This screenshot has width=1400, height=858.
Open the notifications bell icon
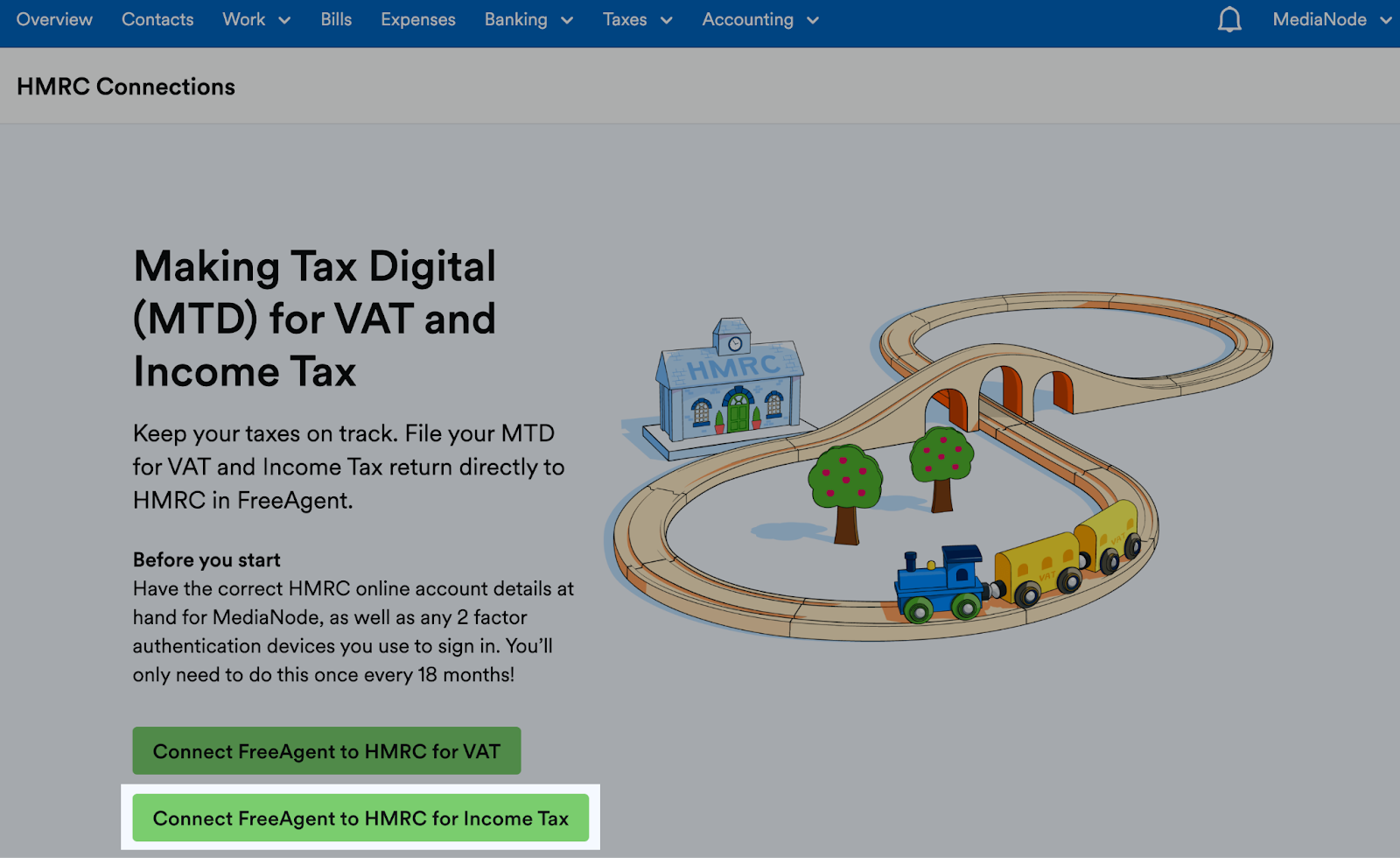(x=1229, y=19)
